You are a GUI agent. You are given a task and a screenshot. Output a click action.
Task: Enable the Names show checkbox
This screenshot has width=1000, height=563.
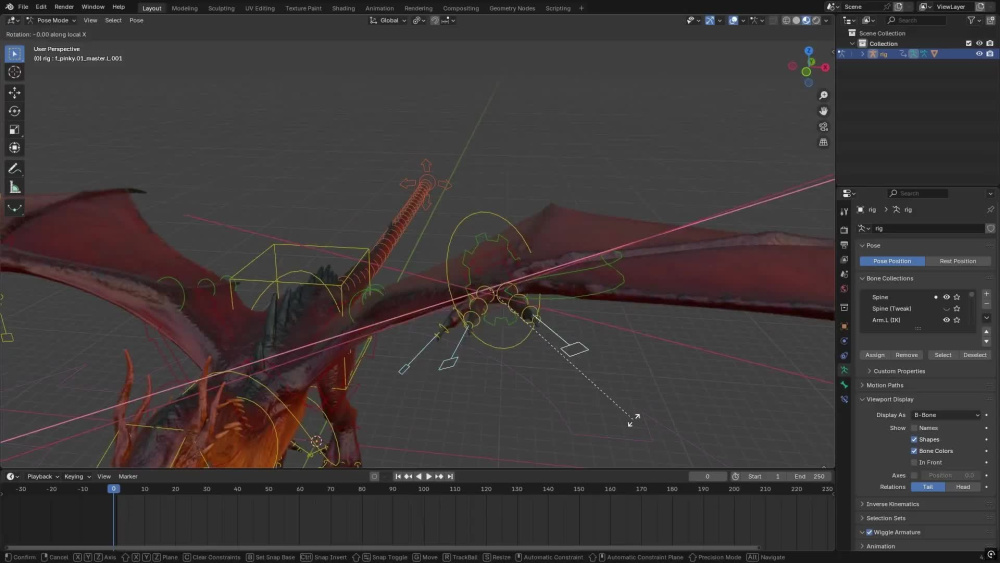coord(914,428)
